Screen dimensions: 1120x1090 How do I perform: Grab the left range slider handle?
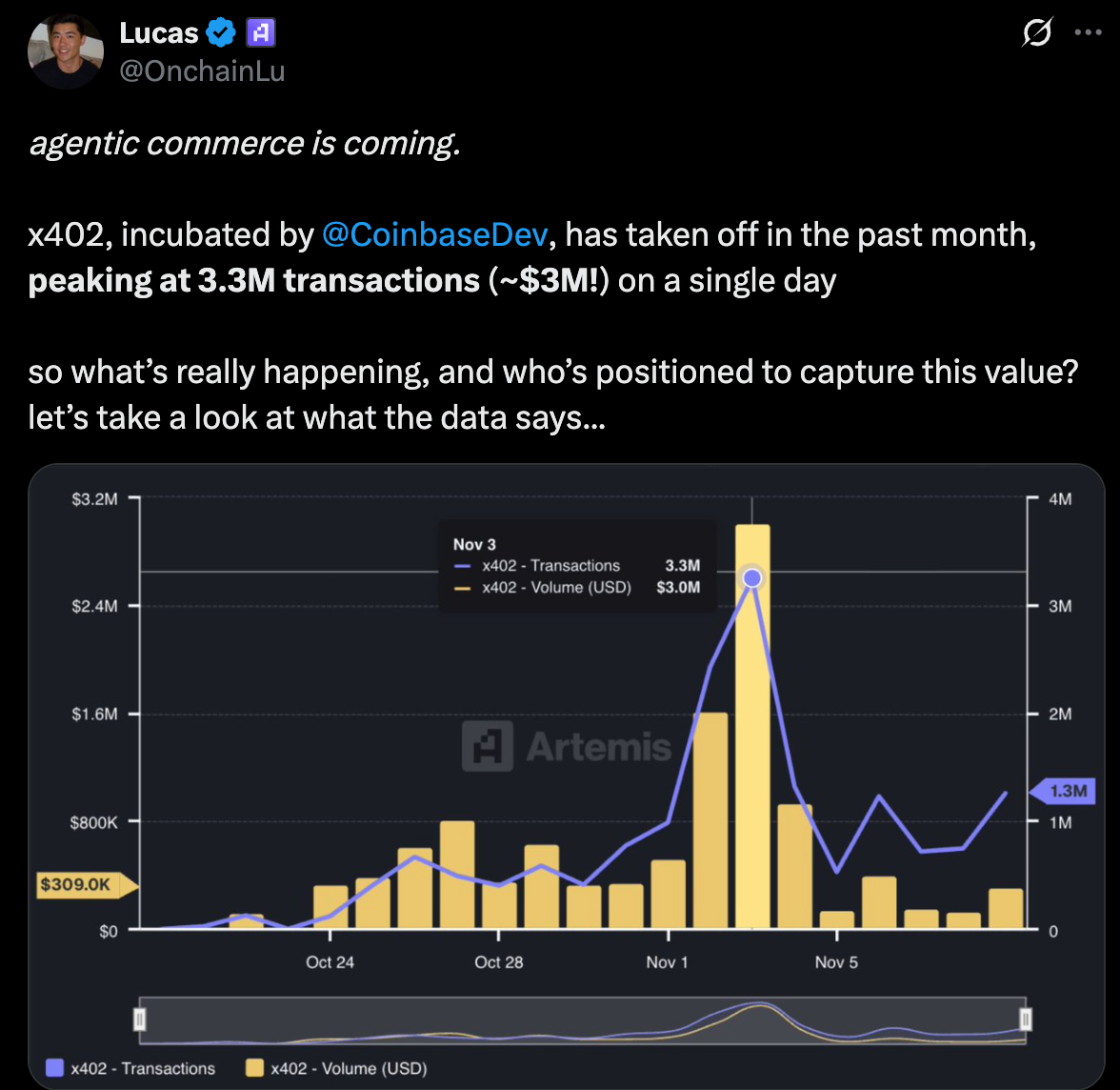tap(140, 1019)
